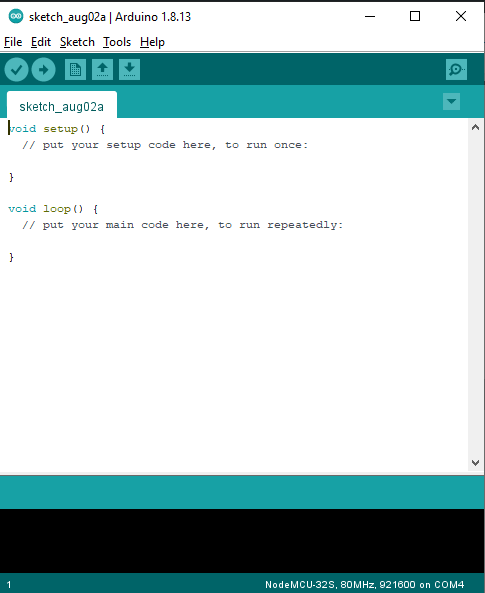Open the Edit menu
Viewport: 485px width, 593px height.
point(40,42)
